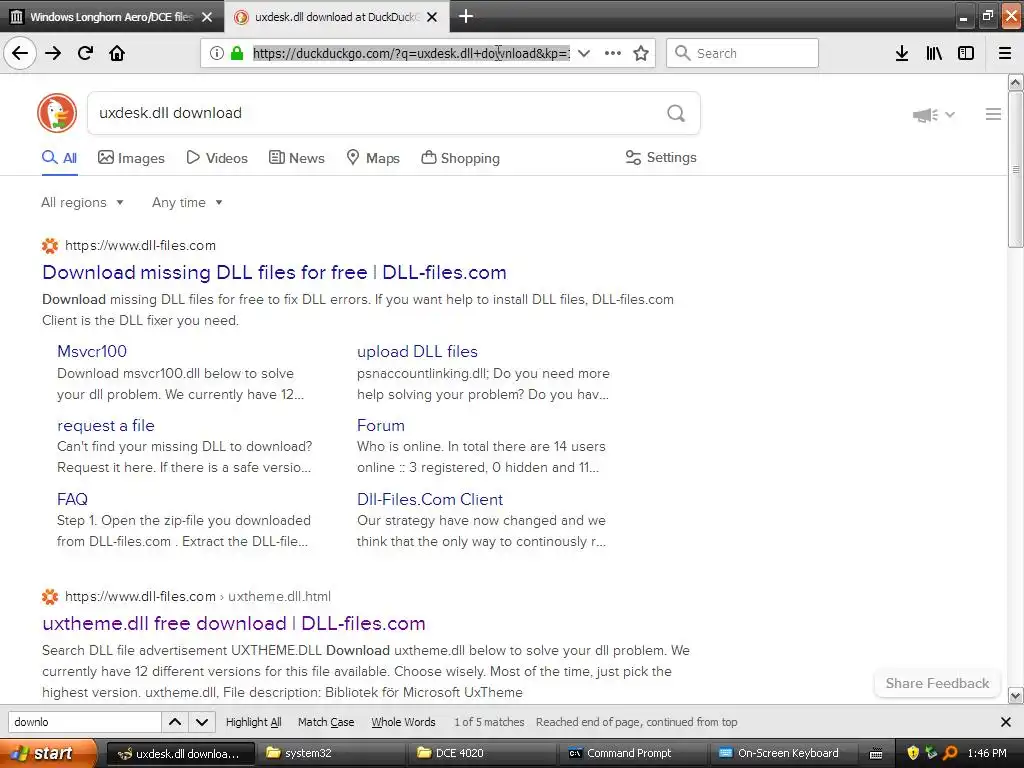Click the magnifier tray icon

(950, 753)
